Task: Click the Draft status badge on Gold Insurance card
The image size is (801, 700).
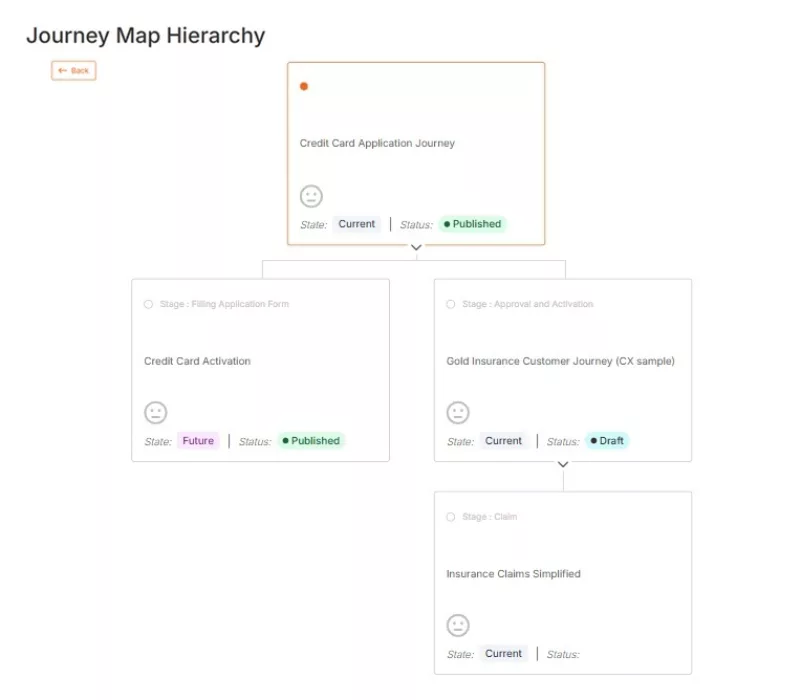Action: click(606, 440)
